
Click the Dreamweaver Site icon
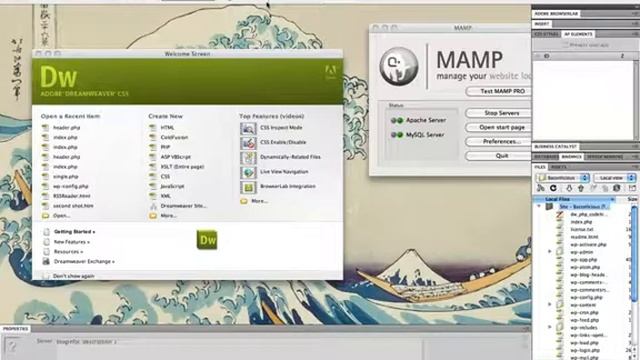(x=153, y=206)
